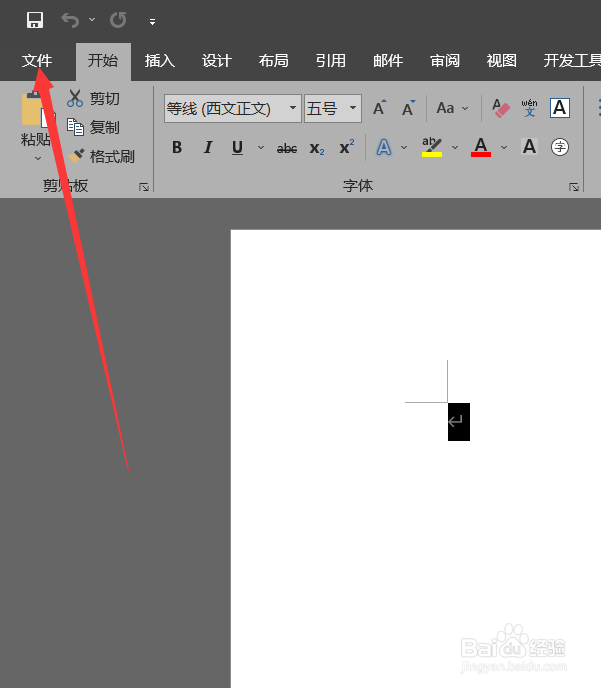601x688 pixels.
Task: Open the font name box 等线 (西文正文)
Action: coord(233,108)
